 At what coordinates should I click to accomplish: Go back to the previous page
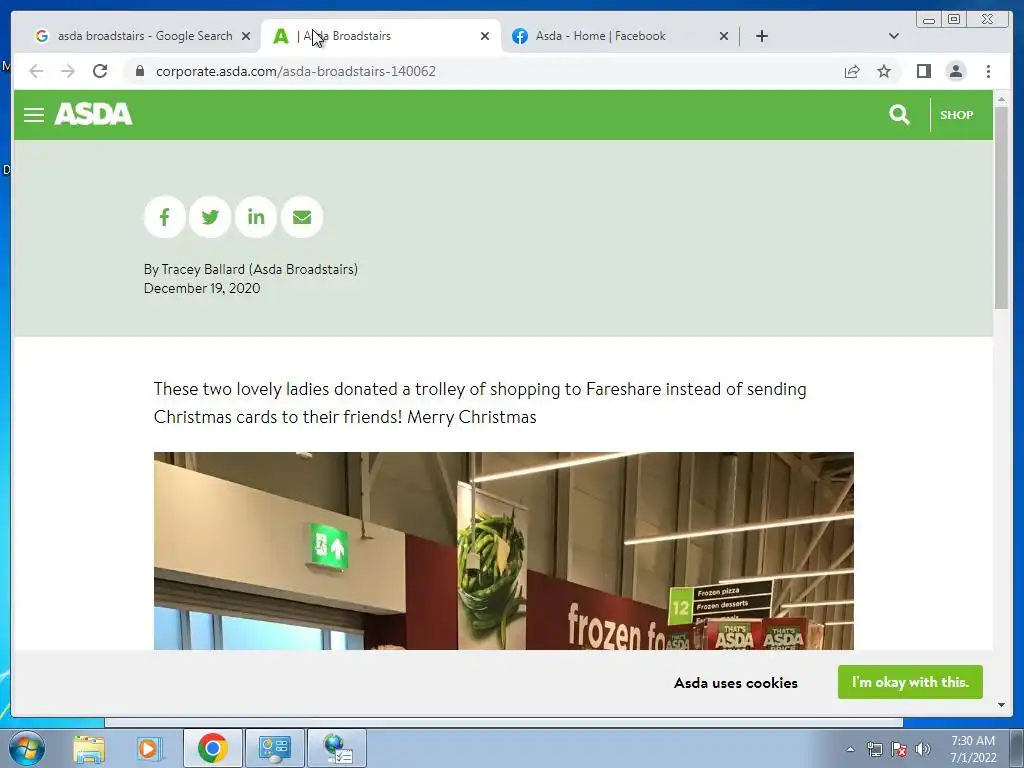click(36, 71)
